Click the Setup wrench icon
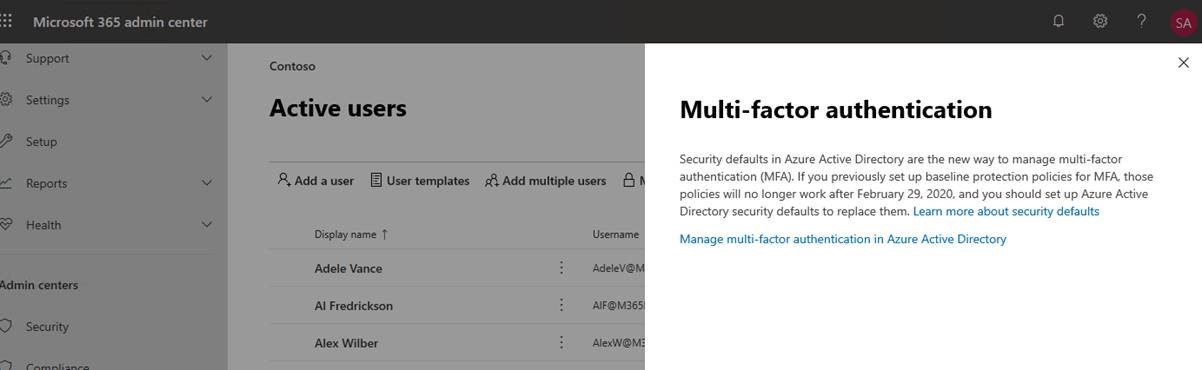 [x=5, y=141]
